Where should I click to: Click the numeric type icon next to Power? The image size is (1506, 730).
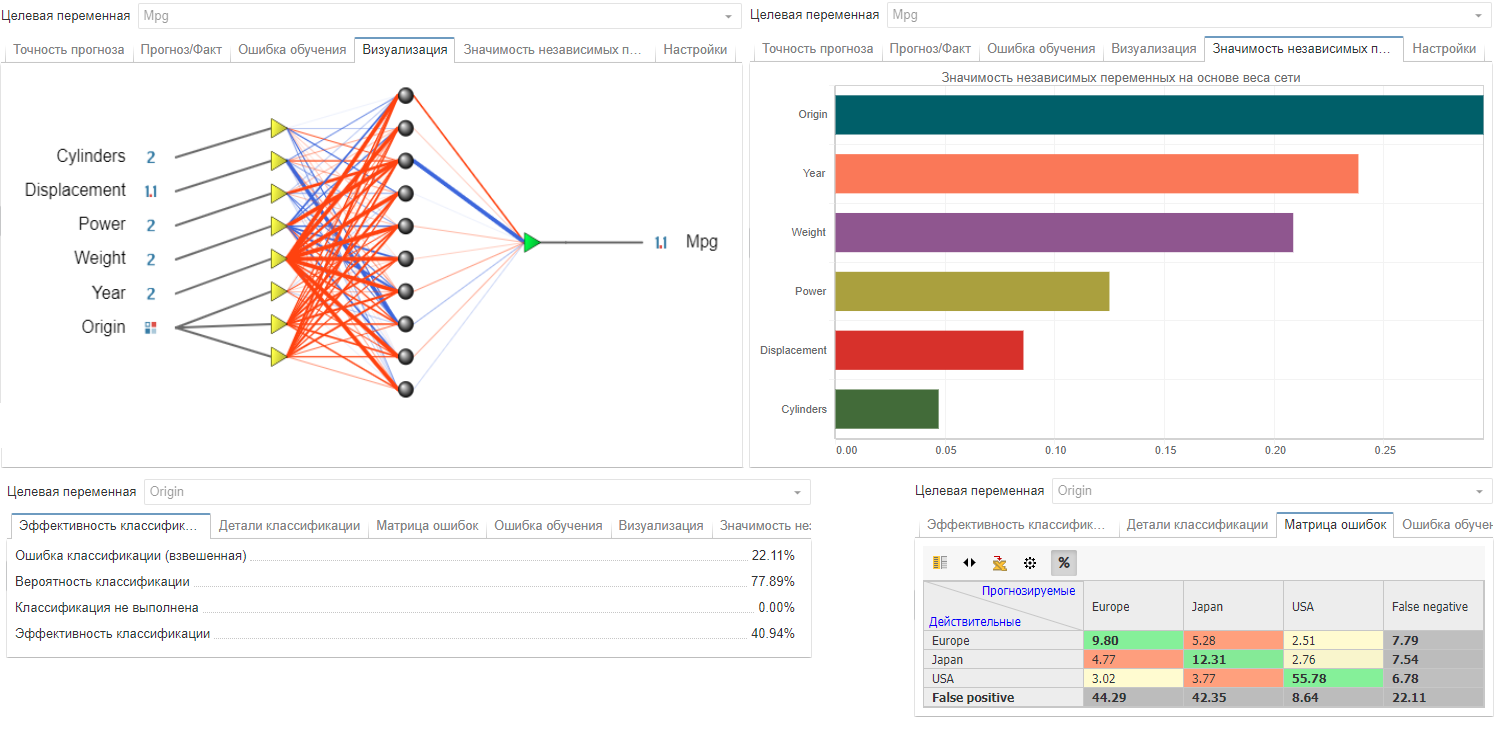(151, 225)
